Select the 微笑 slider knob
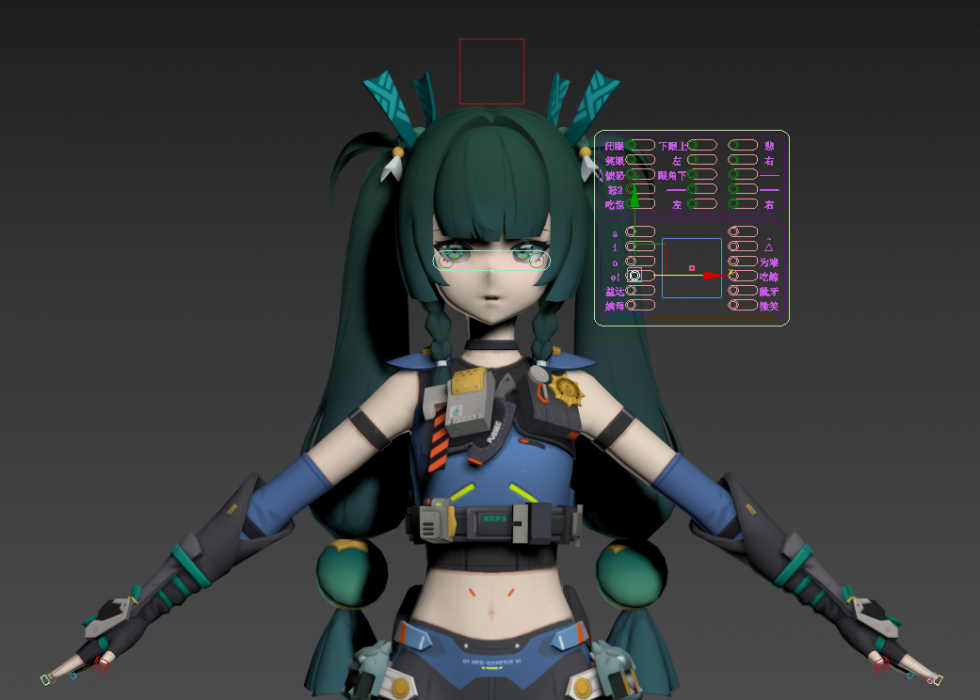Viewport: 980px width, 700px height. click(x=734, y=305)
